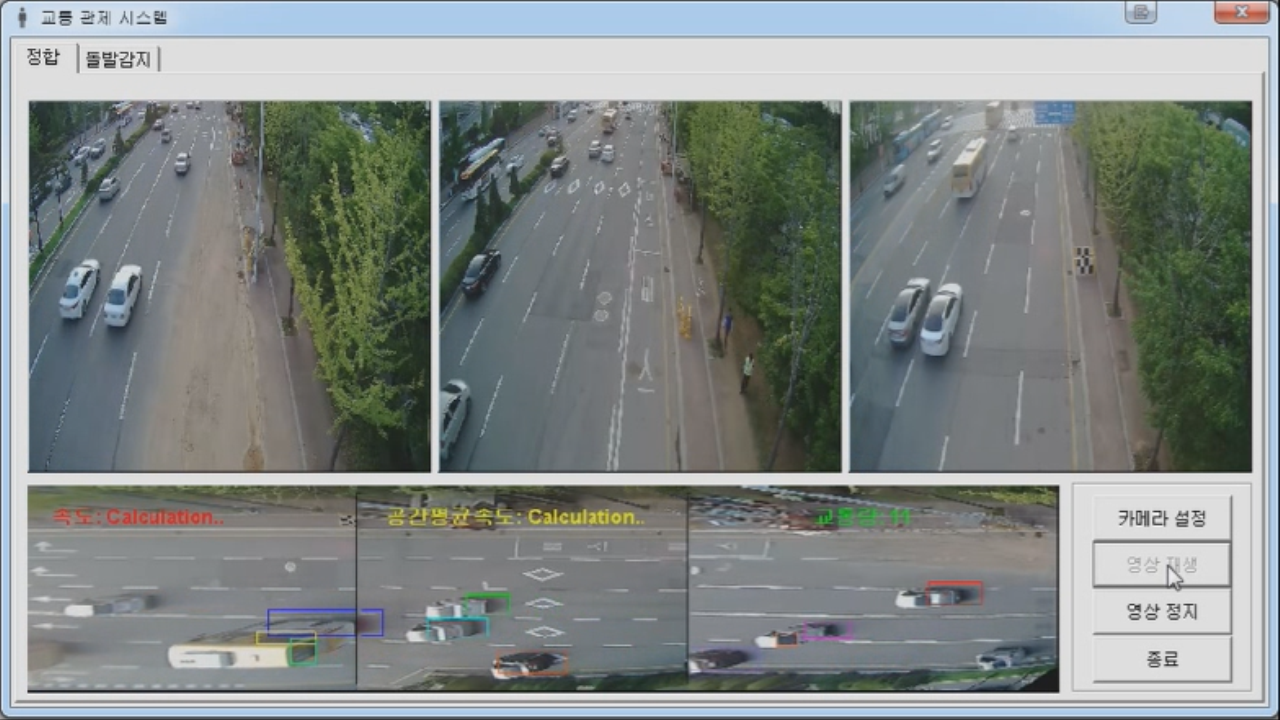Screen dimensions: 1280x720
Task: Click the red tracking box around the car
Action: pyautogui.click(x=955, y=593)
